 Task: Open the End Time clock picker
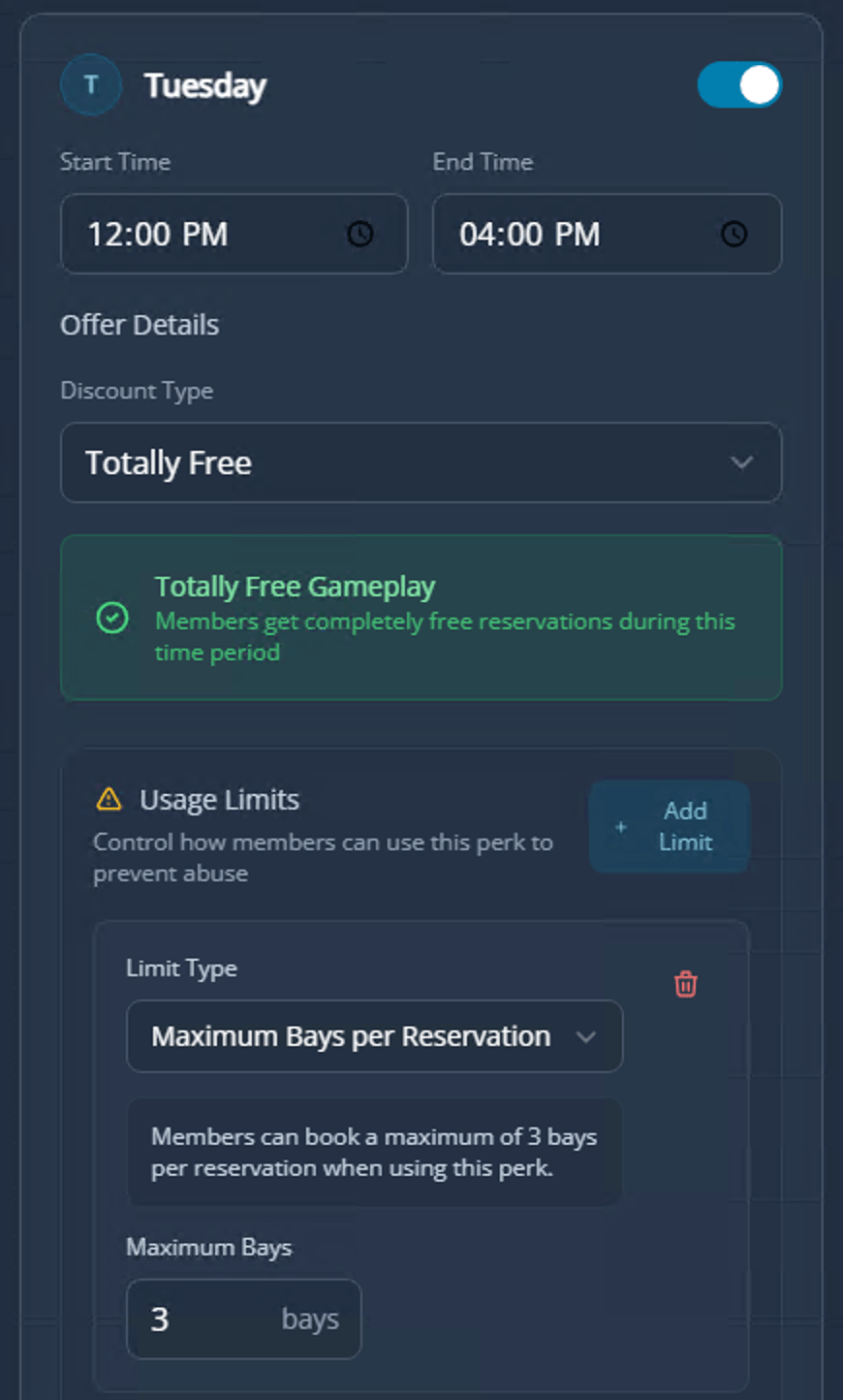click(733, 234)
